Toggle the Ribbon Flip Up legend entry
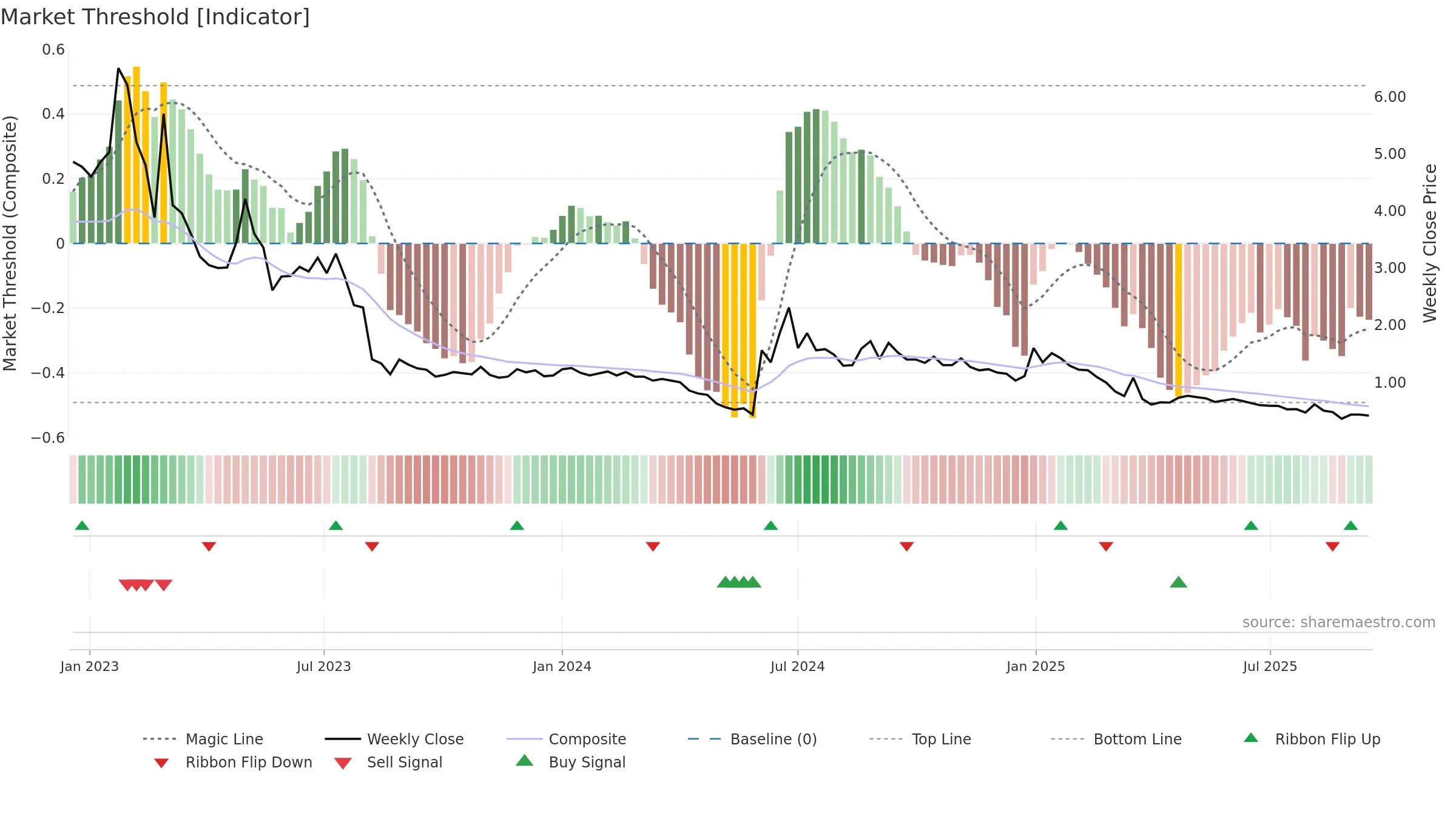 (x=1312, y=739)
